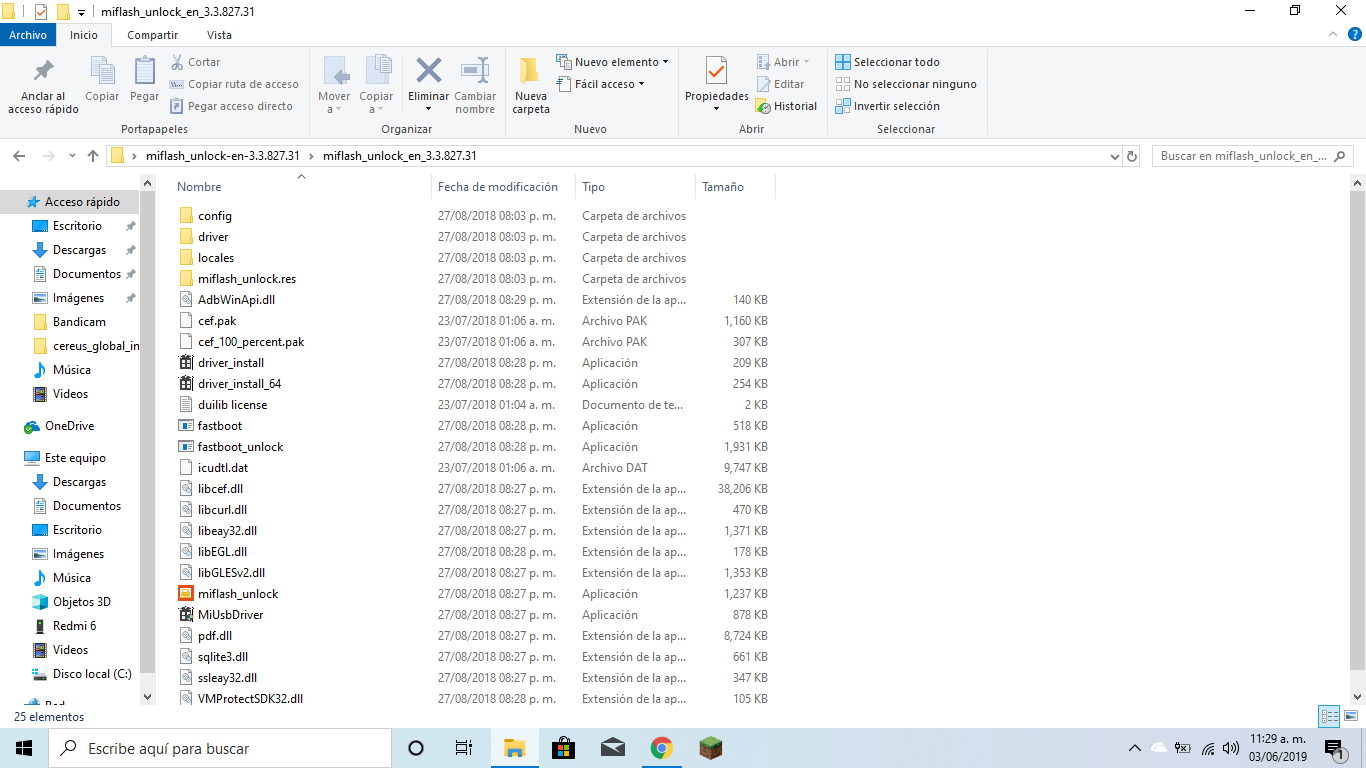This screenshot has width=1366, height=768.
Task: Collapse the ribbon with chevron arrow
Action: click(1333, 35)
